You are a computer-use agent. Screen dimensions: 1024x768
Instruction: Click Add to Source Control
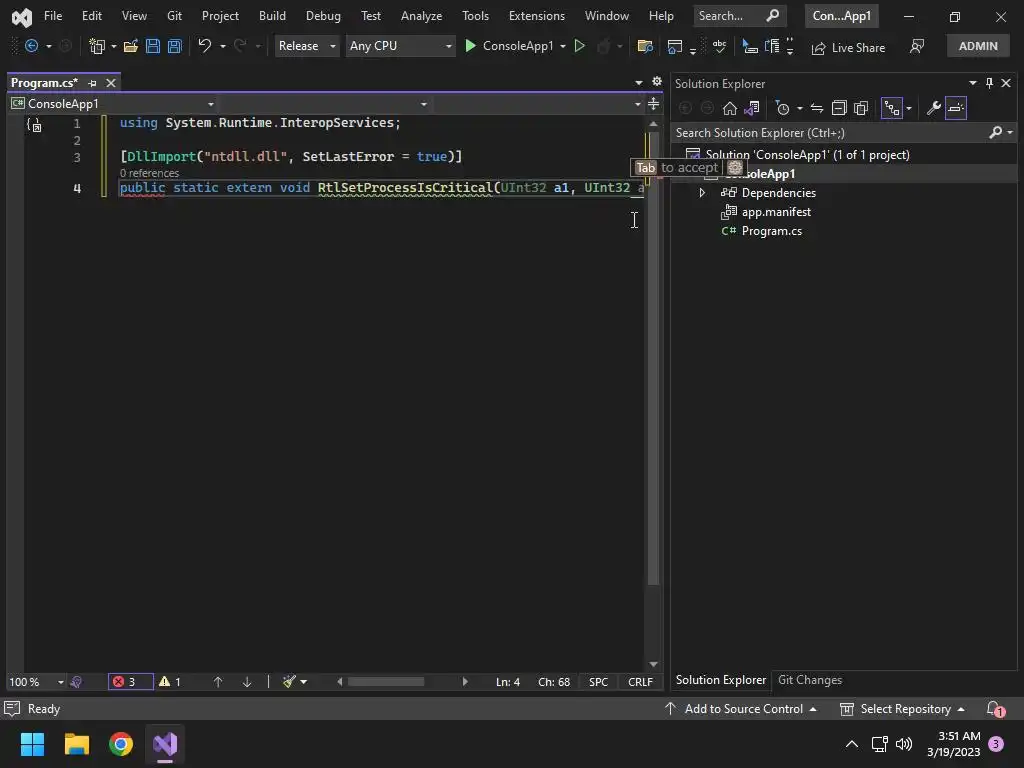[741, 709]
